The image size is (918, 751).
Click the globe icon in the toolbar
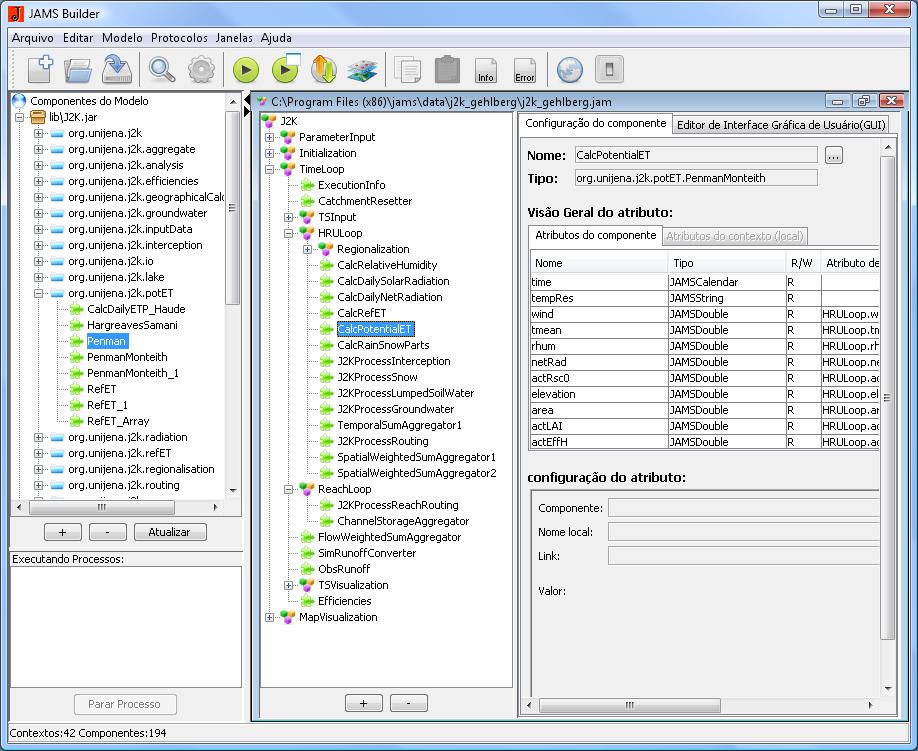tap(569, 69)
